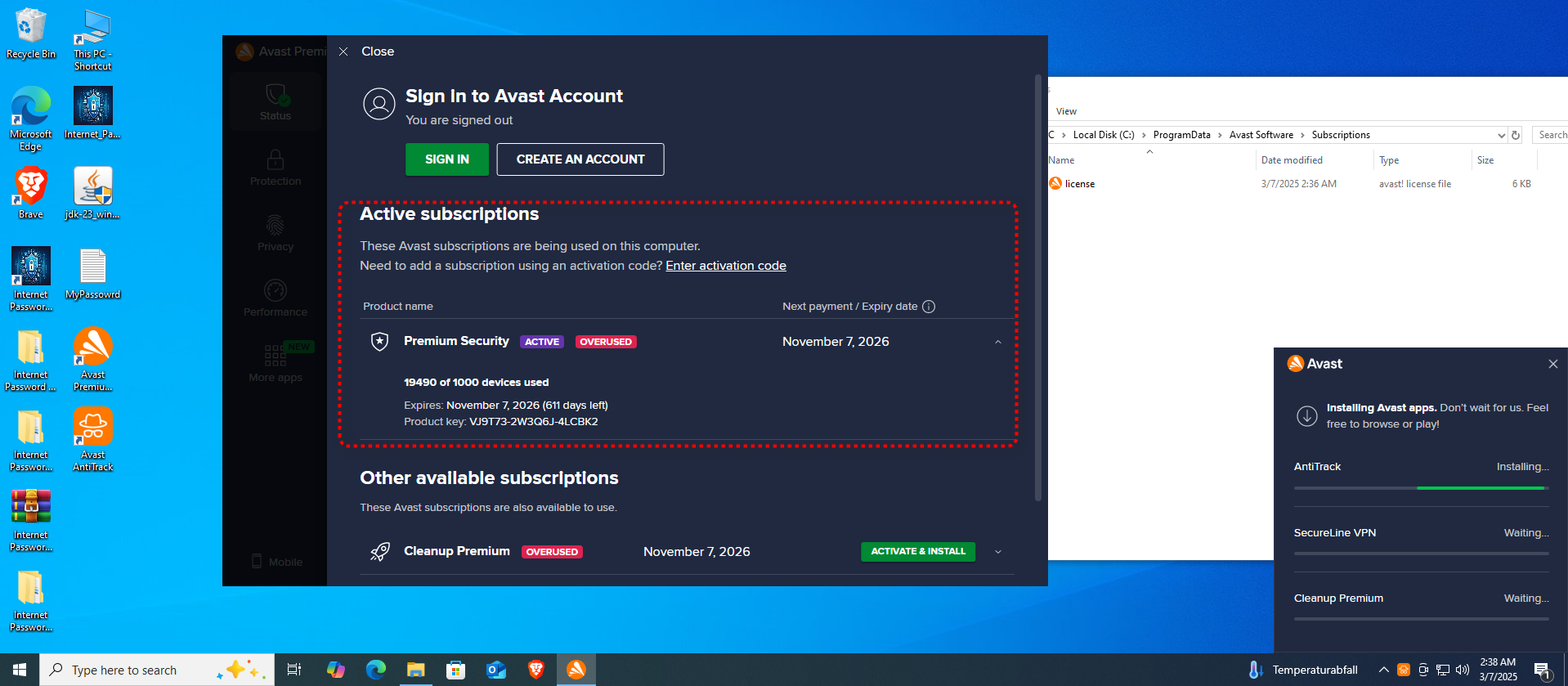Viewport: 1568px width, 686px height.
Task: Click the Explorer Search field
Action: 1551,135
